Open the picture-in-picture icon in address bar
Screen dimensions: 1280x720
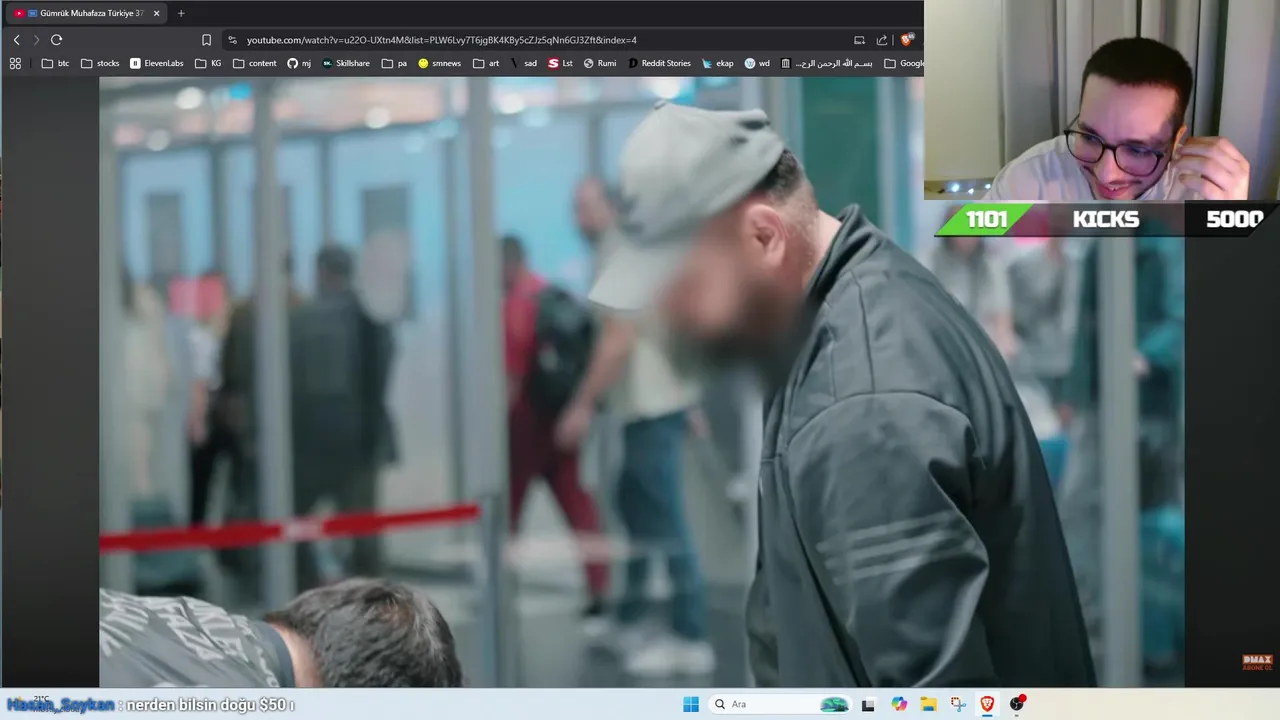coord(859,40)
